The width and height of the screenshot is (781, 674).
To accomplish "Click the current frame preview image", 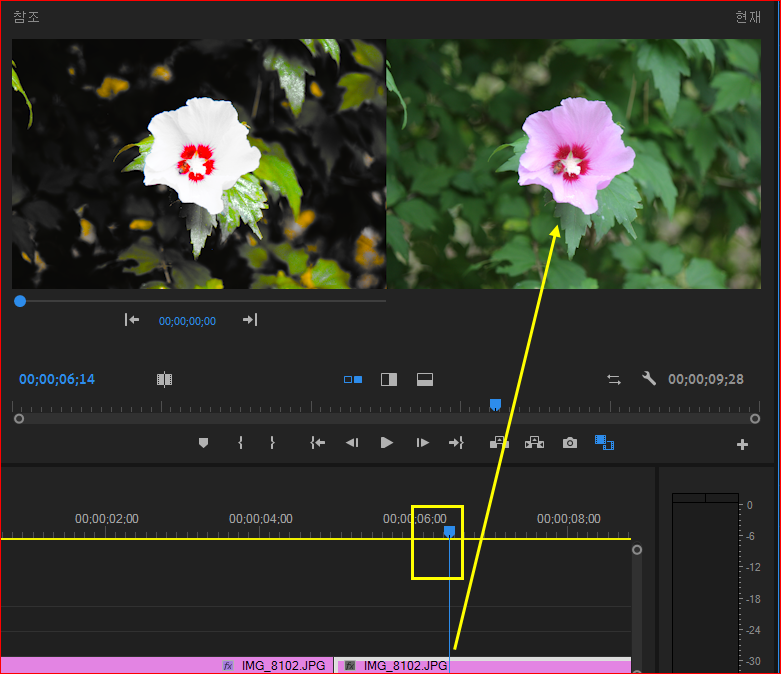I will [x=574, y=164].
